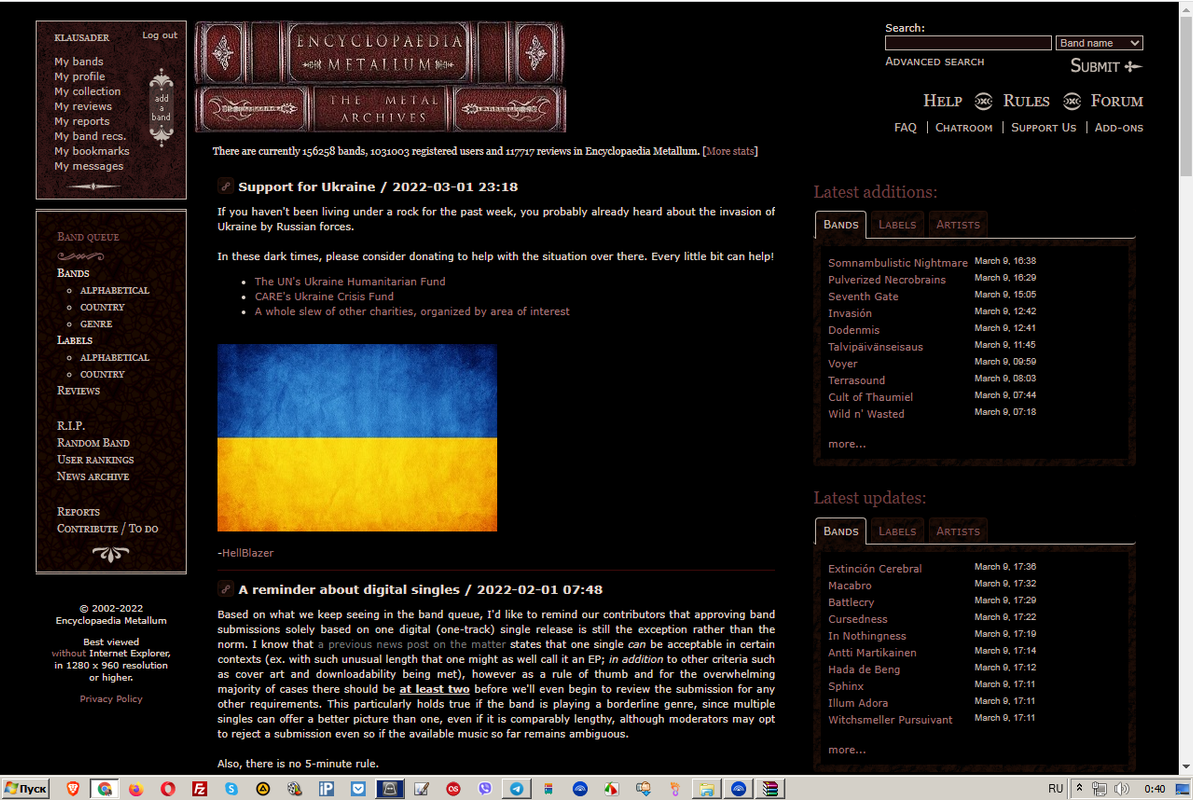The height and width of the screenshot is (800, 1193).
Task: Click 'more...' under Latest additions
Action: [847, 444]
